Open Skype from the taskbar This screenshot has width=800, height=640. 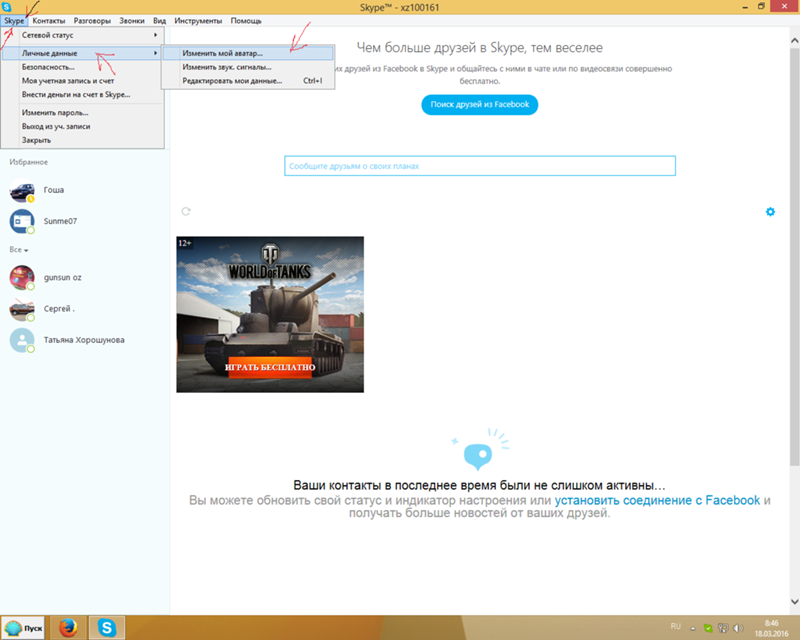point(107,628)
